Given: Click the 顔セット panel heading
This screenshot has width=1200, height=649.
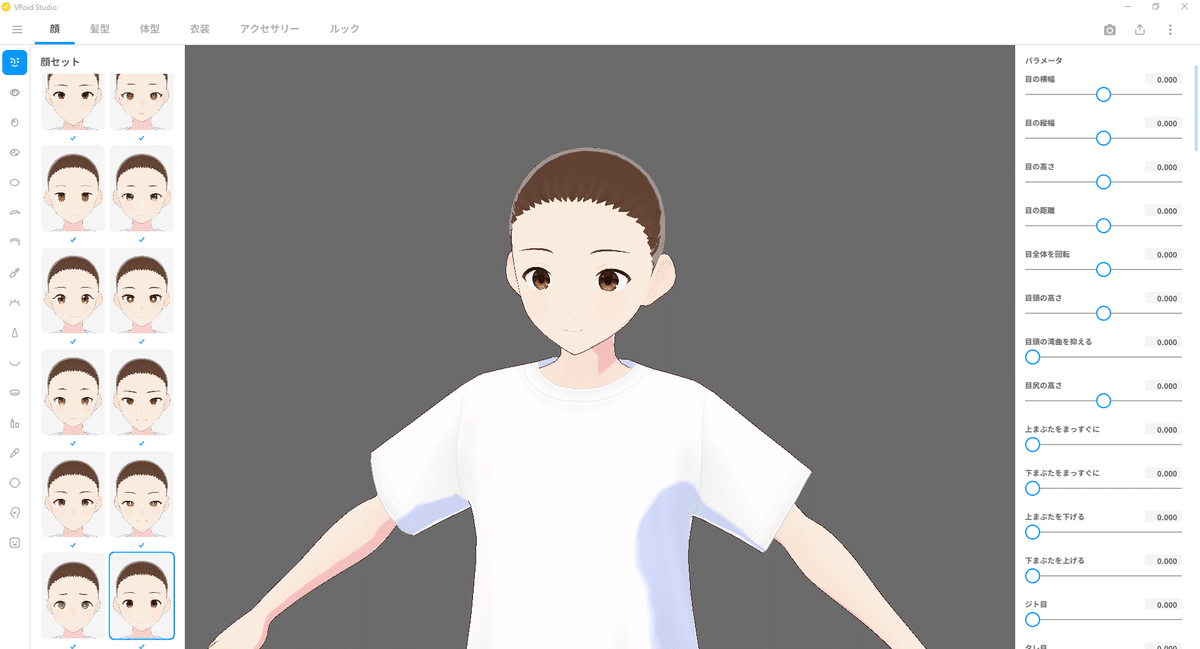Looking at the screenshot, I should (60, 62).
